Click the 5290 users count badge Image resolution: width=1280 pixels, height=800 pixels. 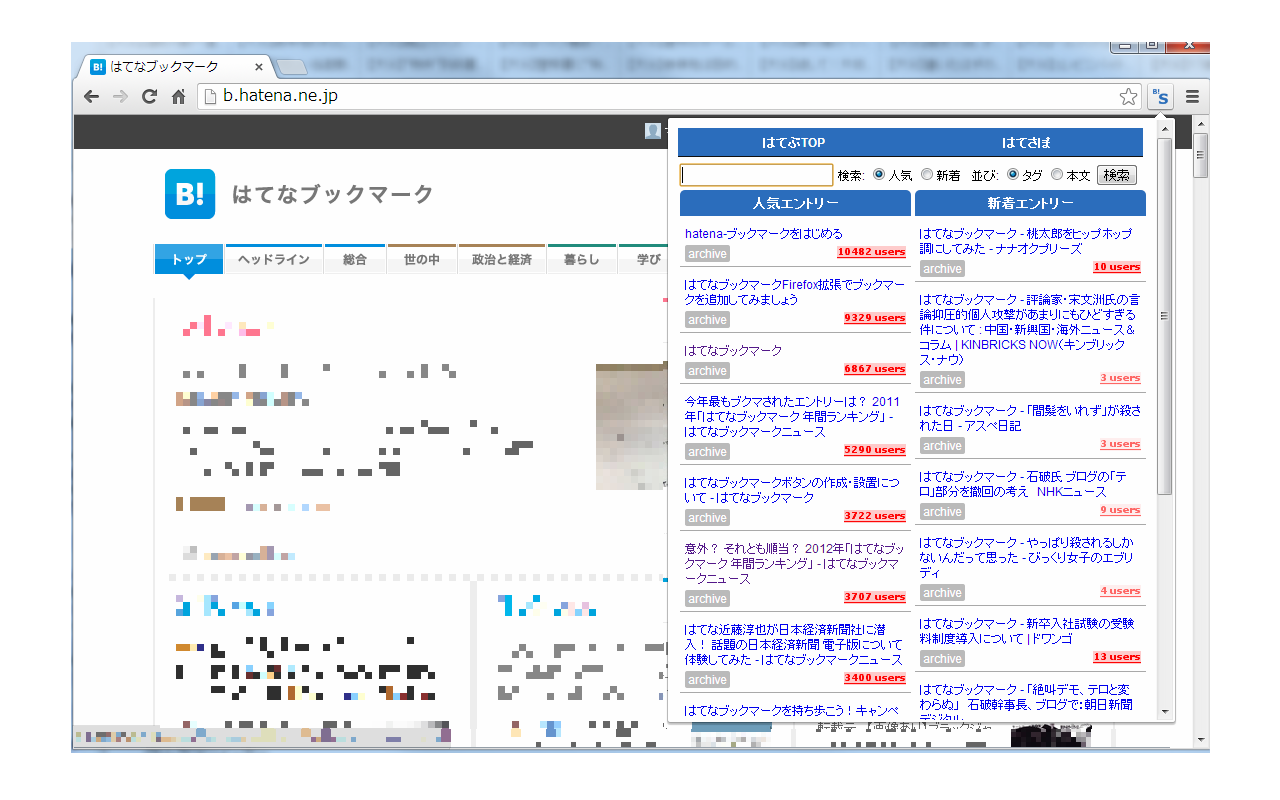point(875,450)
